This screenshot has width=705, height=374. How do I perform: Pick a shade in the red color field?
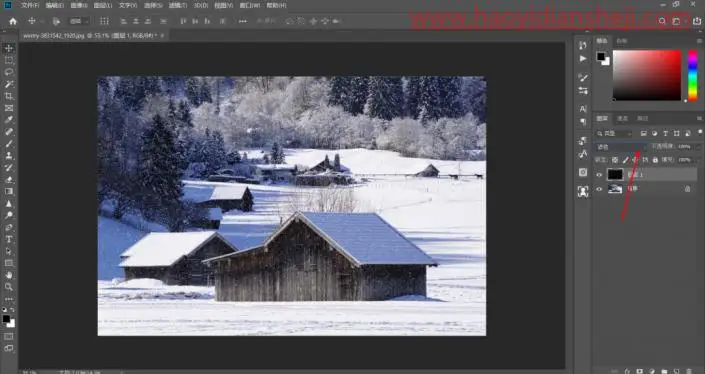coord(647,75)
